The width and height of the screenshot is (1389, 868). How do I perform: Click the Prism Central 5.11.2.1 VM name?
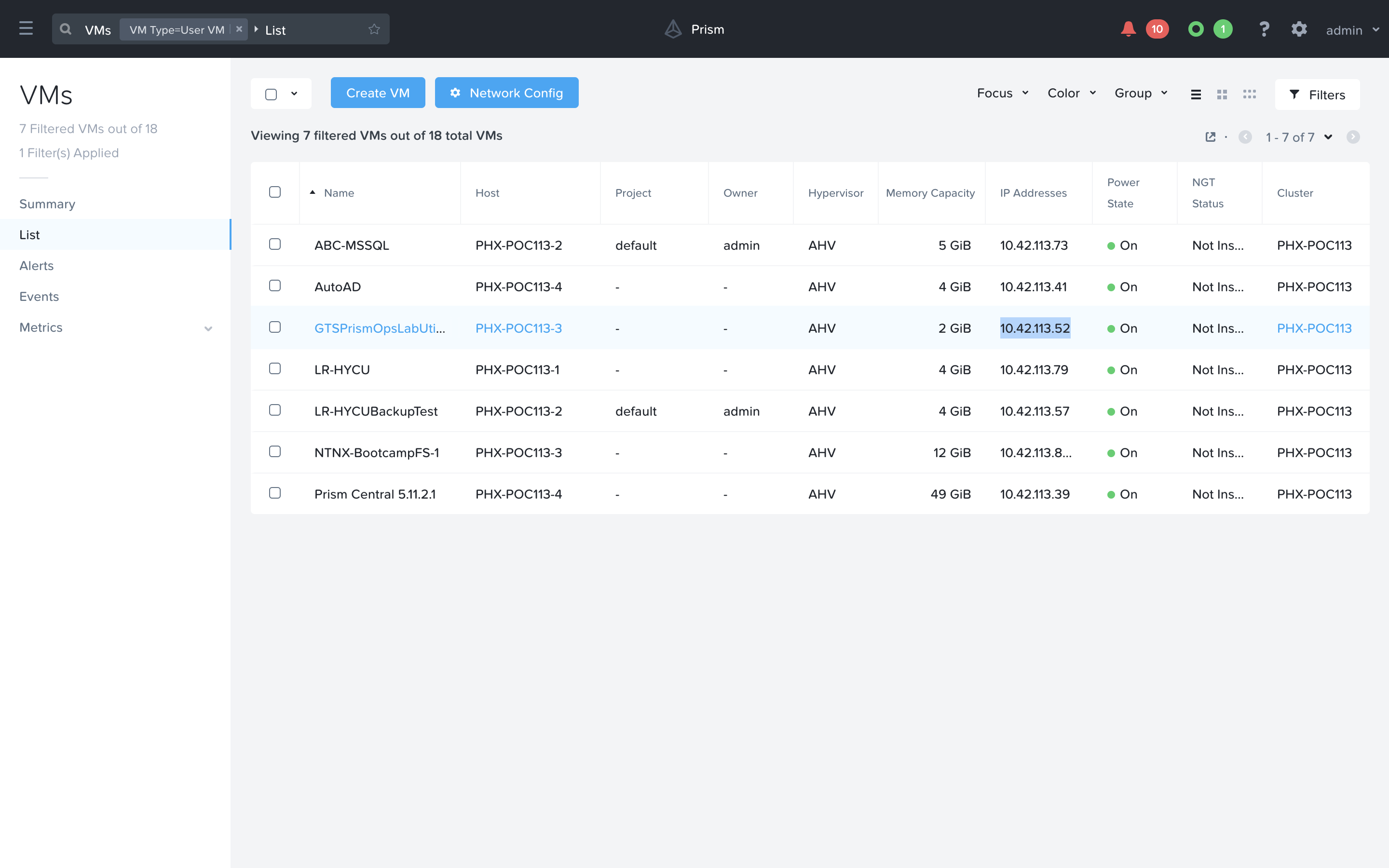pos(375,494)
